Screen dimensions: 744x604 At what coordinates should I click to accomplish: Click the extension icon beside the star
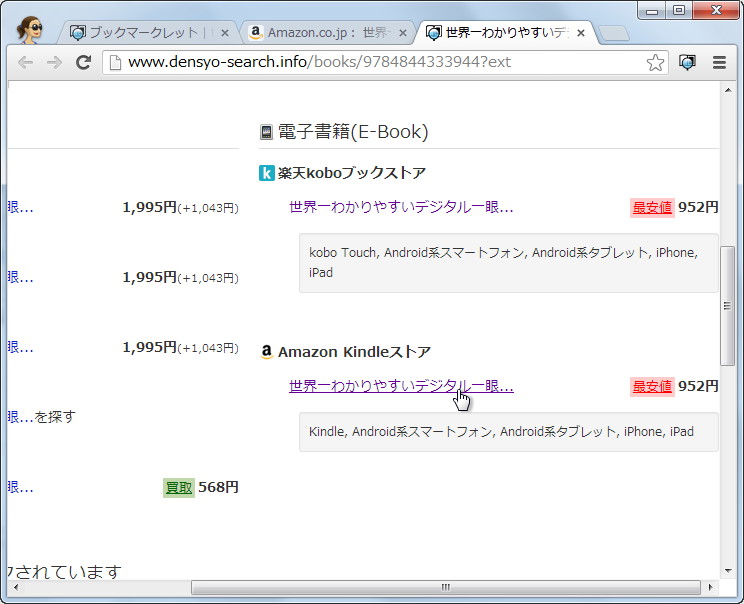click(x=687, y=62)
